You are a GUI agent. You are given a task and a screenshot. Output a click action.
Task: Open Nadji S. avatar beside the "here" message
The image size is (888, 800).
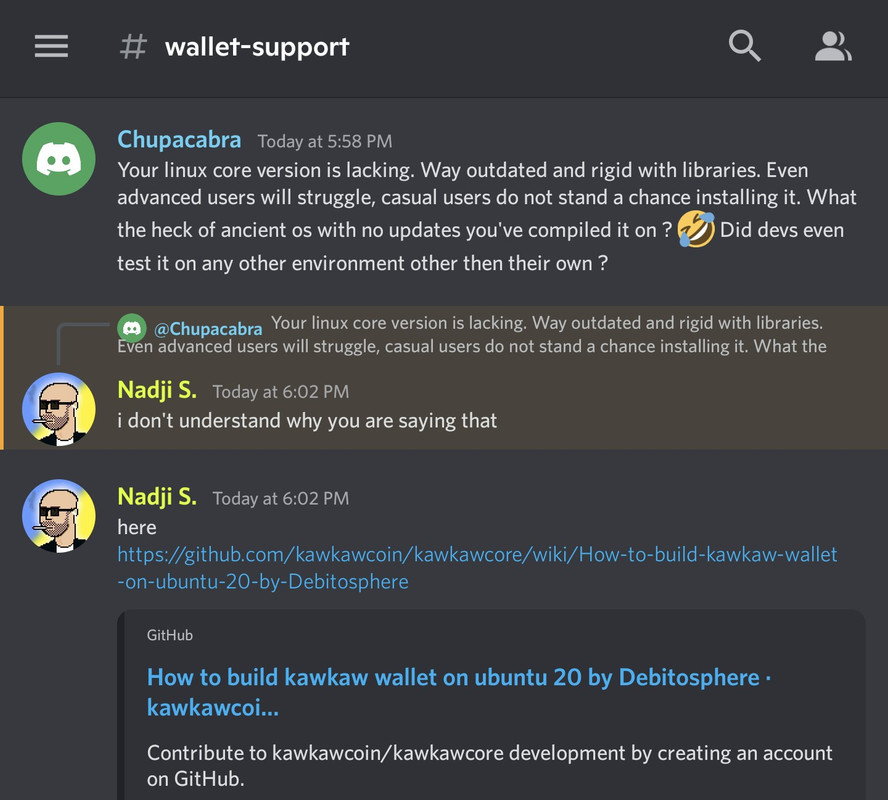(x=58, y=516)
